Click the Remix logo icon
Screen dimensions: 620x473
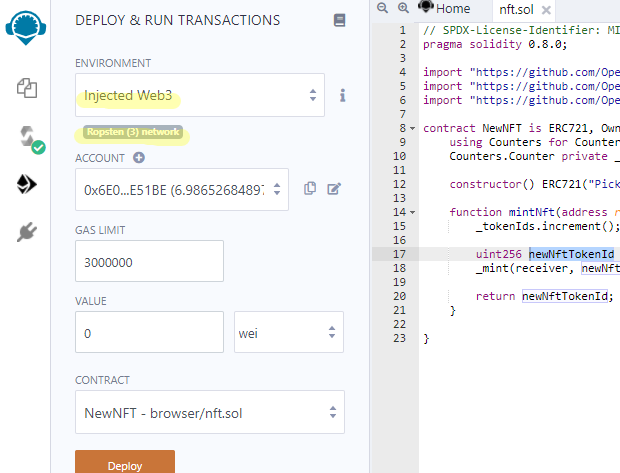(26, 28)
